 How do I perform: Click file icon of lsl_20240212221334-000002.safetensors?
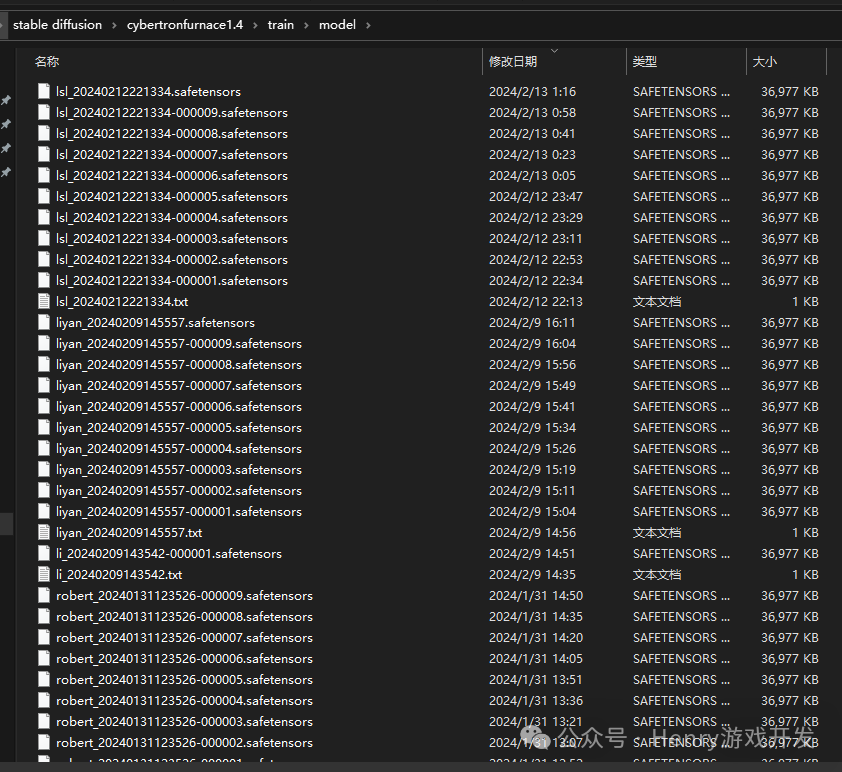[43, 259]
